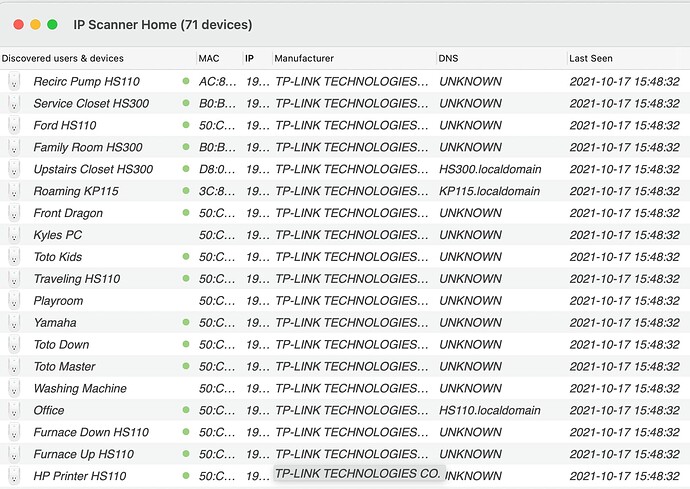Select the Service Closet HS300 device name
Image resolution: width=690 pixels, height=489 pixels.
91,103
